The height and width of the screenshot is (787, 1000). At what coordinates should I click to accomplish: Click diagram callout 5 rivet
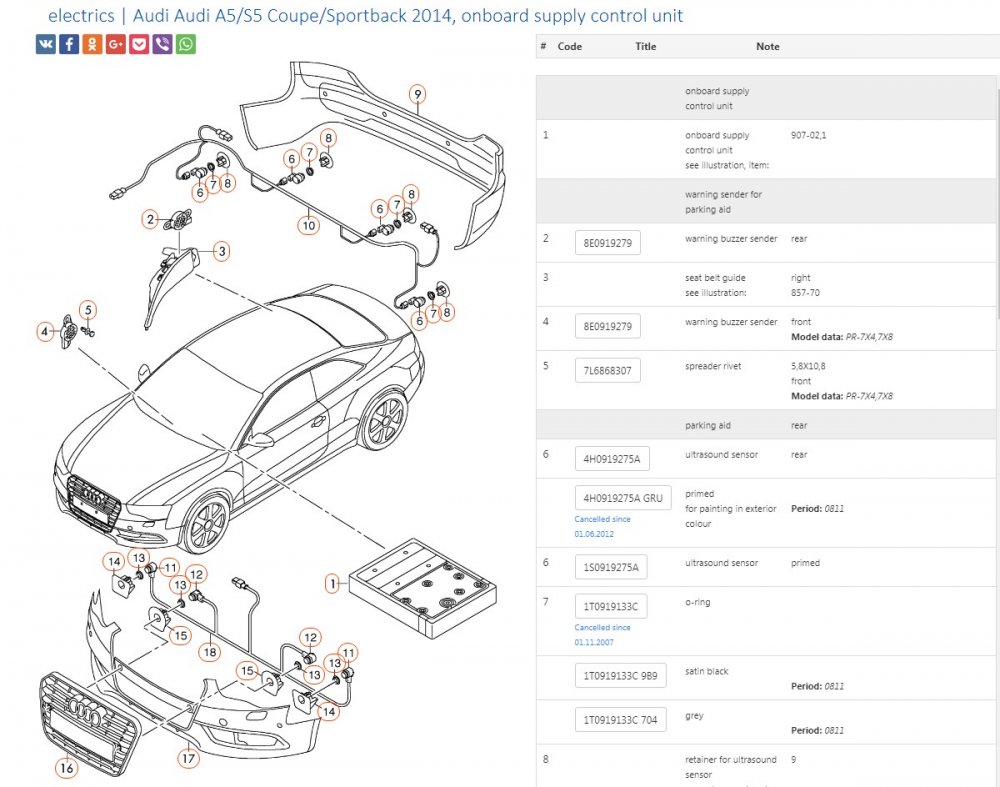[88, 310]
